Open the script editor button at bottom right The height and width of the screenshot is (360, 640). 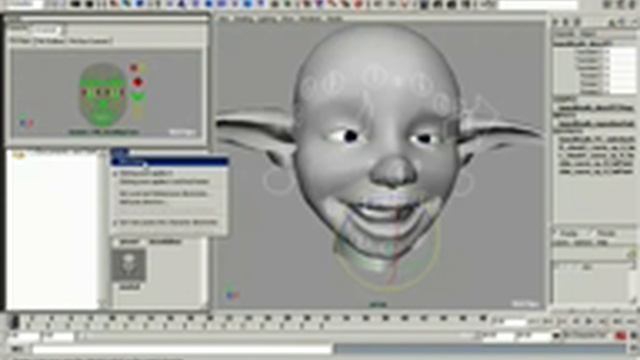[632, 349]
